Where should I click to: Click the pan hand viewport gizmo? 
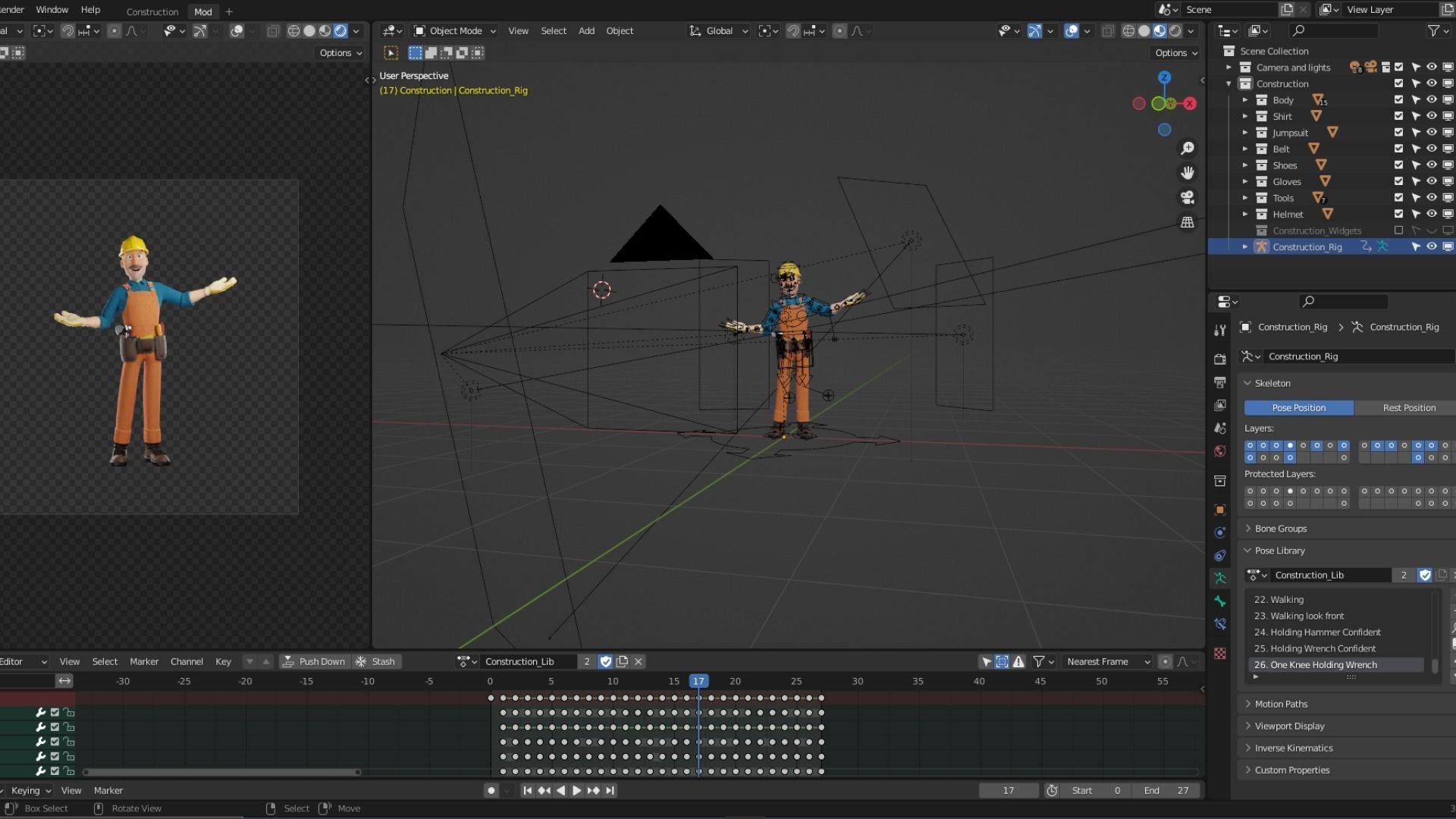[1188, 173]
